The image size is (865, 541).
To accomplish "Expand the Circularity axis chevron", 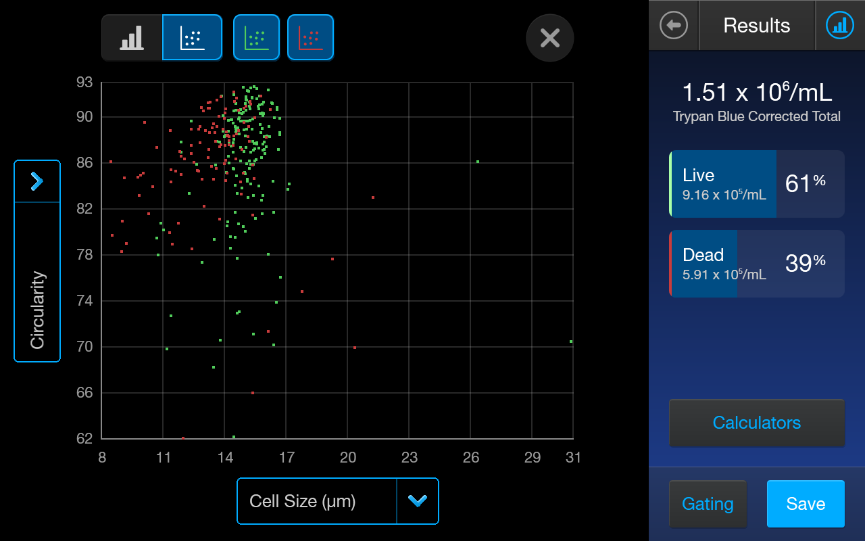I will [x=37, y=181].
